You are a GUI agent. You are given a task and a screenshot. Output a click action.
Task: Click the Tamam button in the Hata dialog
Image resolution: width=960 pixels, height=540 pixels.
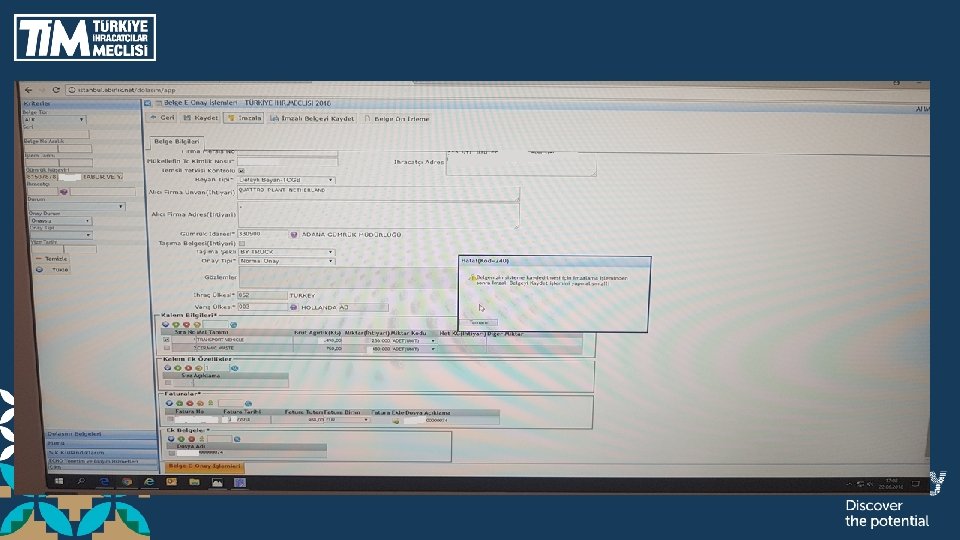click(480, 323)
